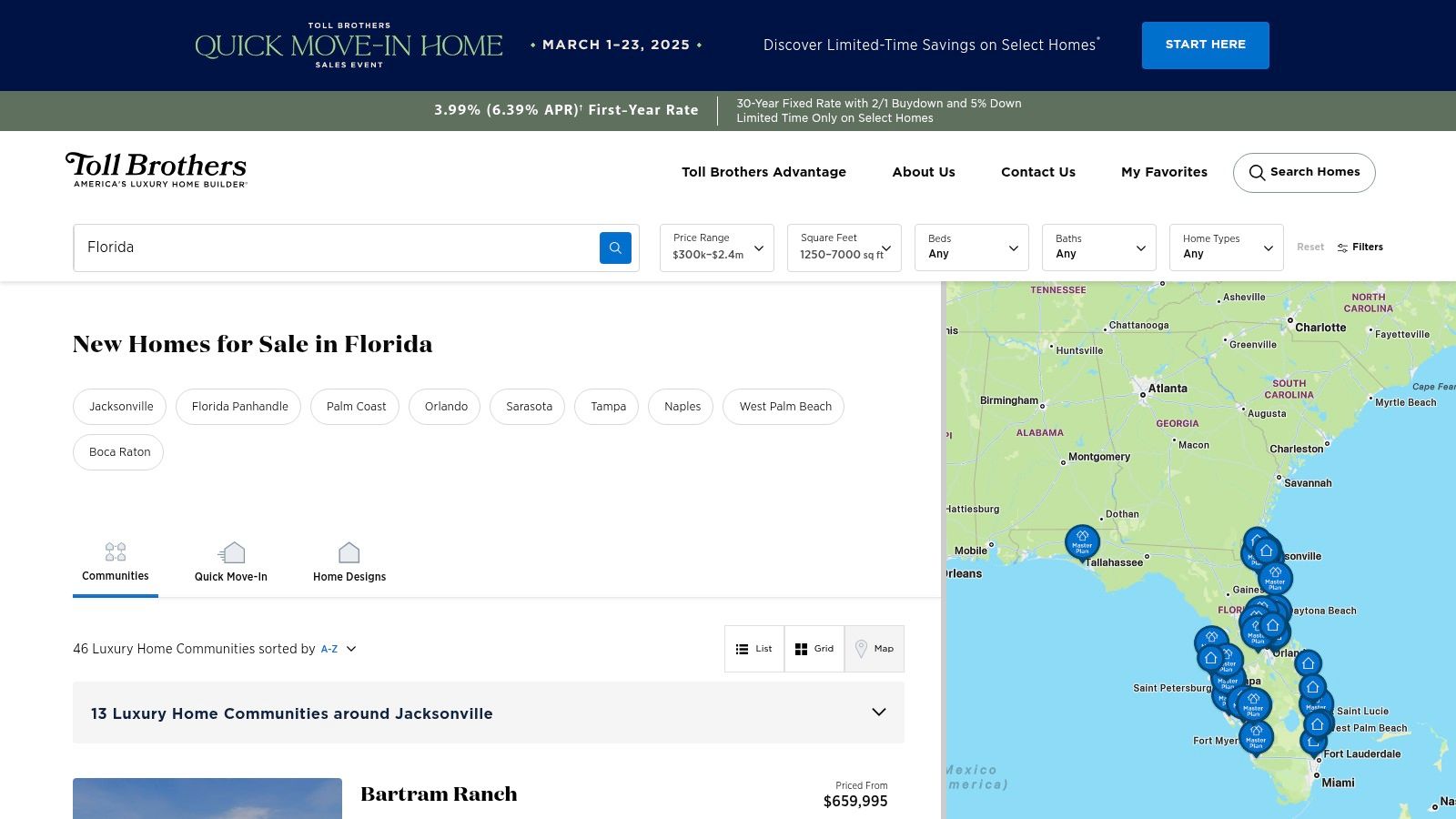Open the Bartram Ranch community title
1456x819 pixels.
click(439, 794)
